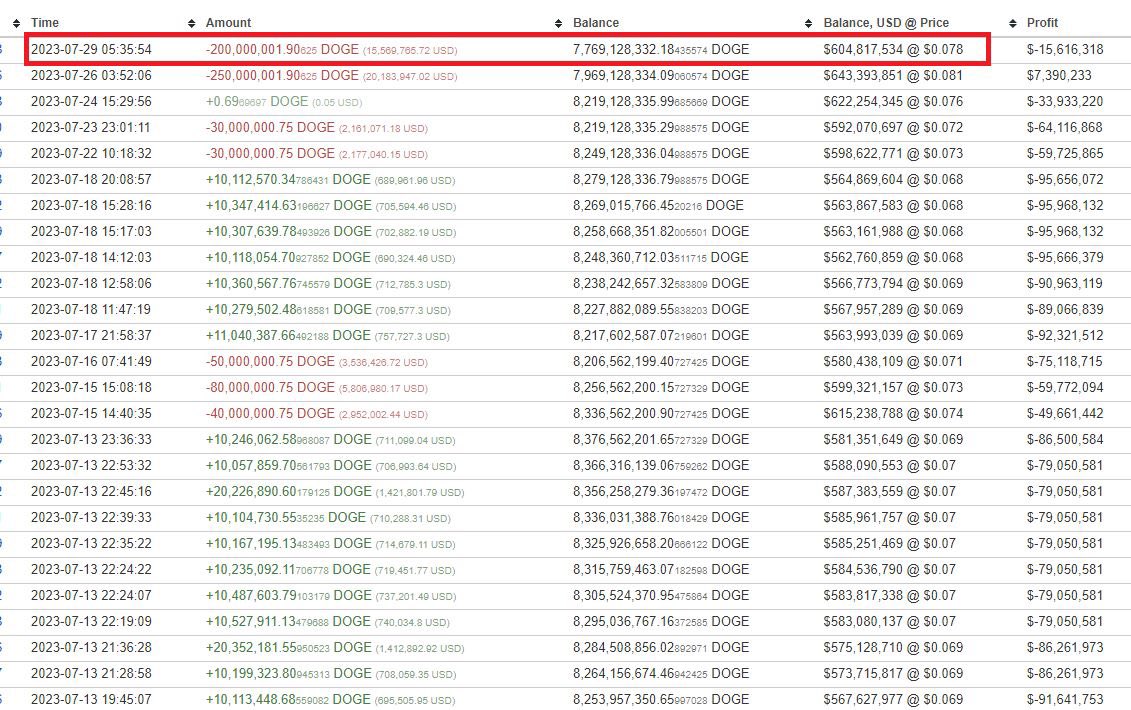Sort table by Time column arrows
The image size is (1131, 710).
pyautogui.click(x=17, y=24)
